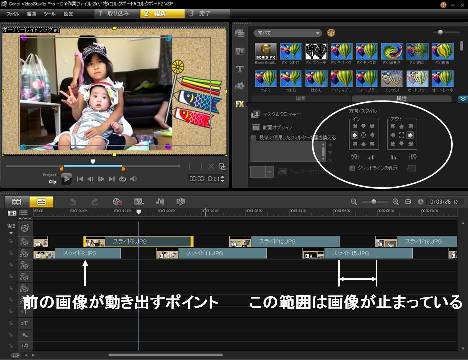Viewport: 468px width, 360px height.
Task: Open the Sound Mixer music icon
Action: tap(160, 201)
